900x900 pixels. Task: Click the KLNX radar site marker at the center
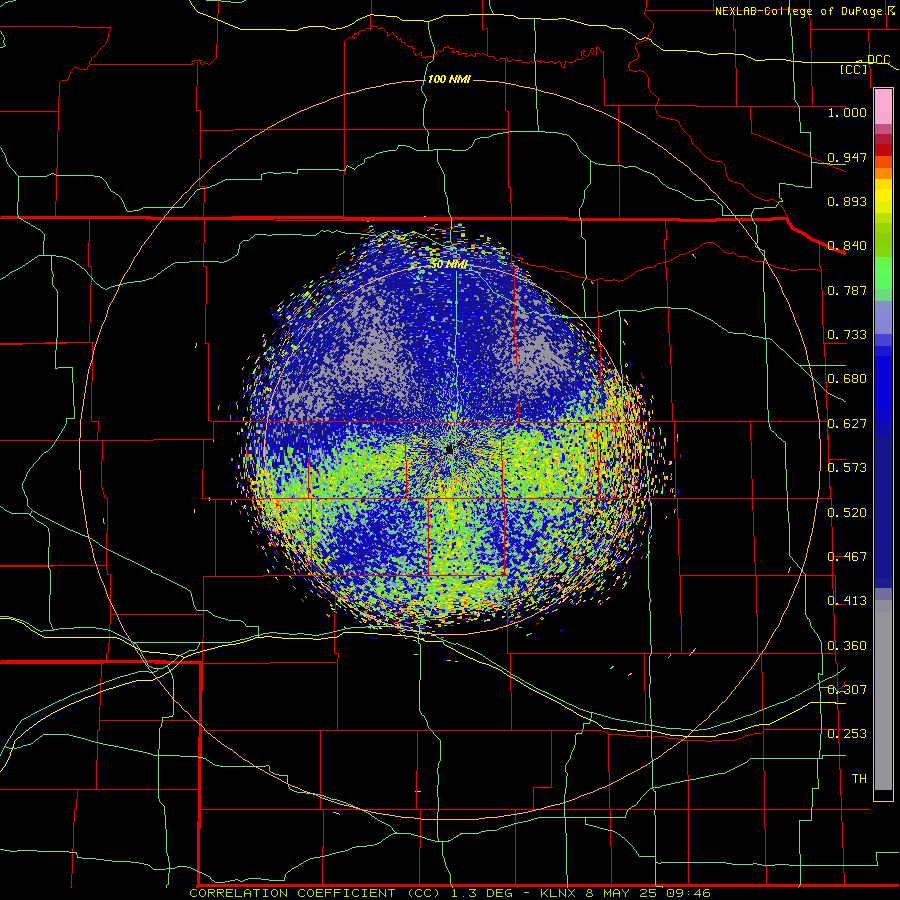449,450
